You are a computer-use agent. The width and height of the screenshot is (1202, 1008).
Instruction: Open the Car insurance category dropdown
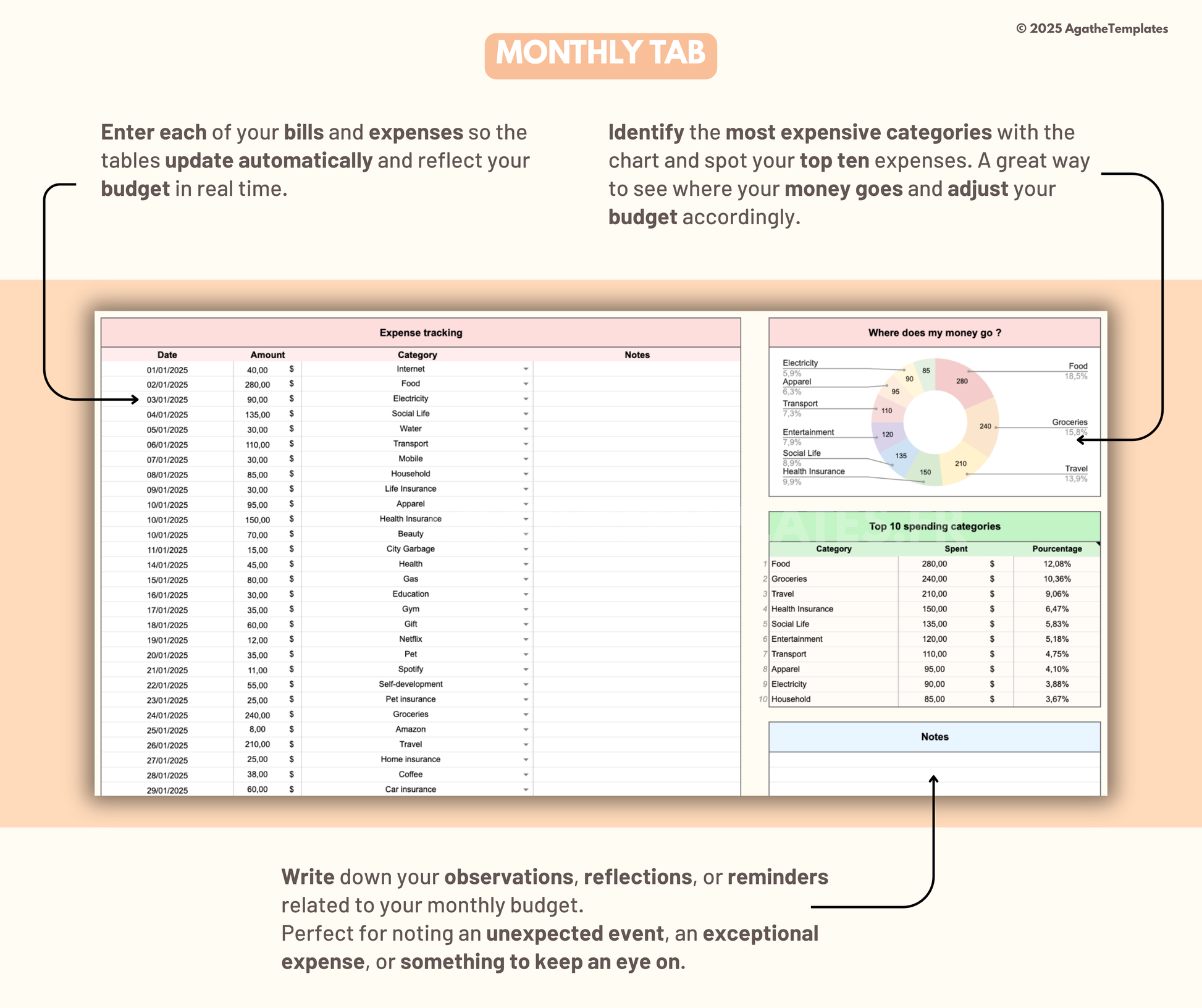[526, 790]
